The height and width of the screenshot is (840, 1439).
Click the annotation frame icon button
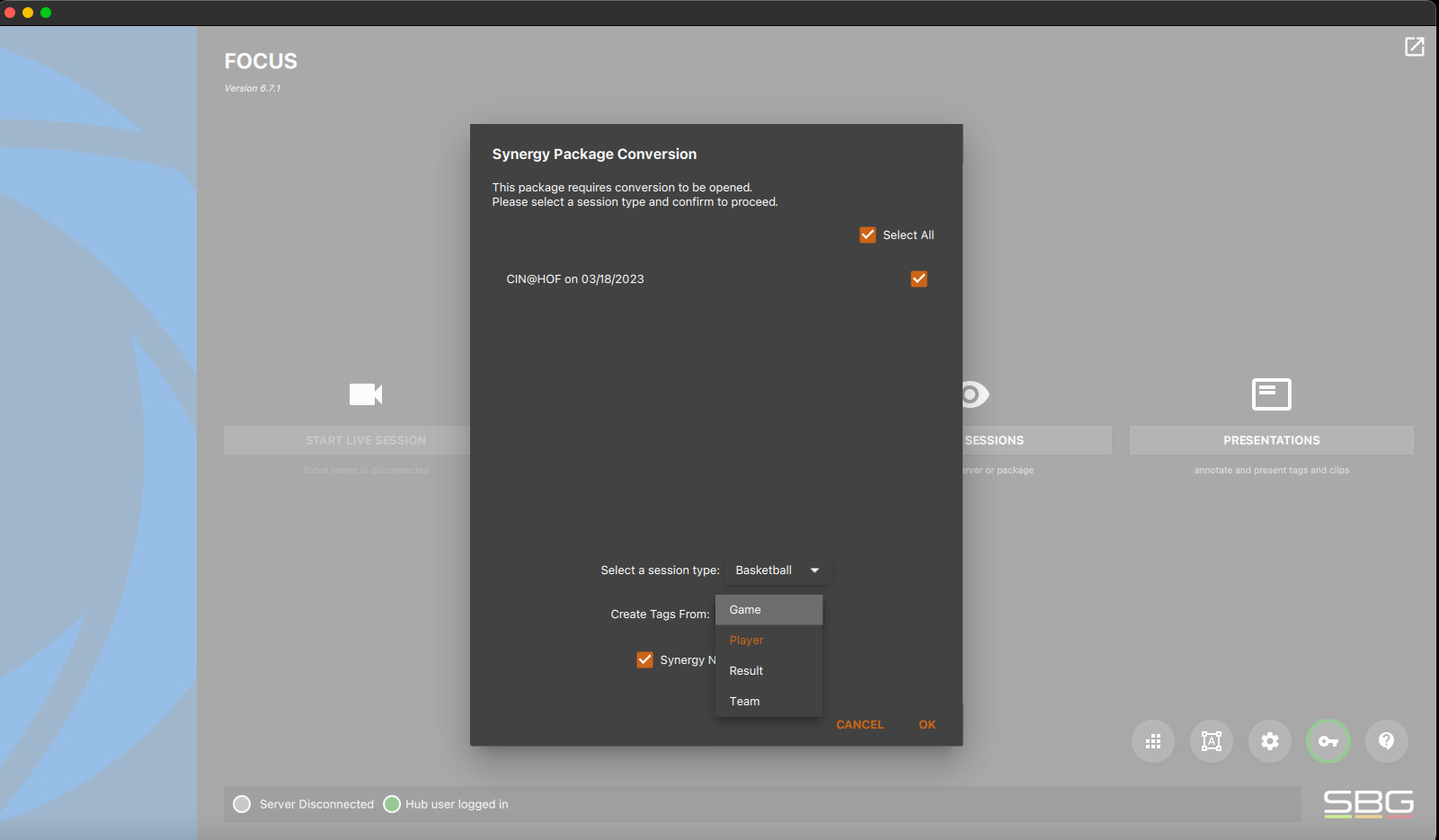point(1212,741)
